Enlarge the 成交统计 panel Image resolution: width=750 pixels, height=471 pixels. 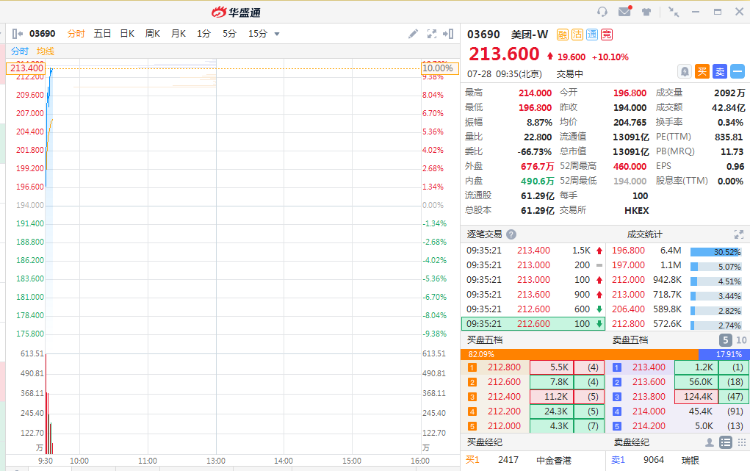740,234
